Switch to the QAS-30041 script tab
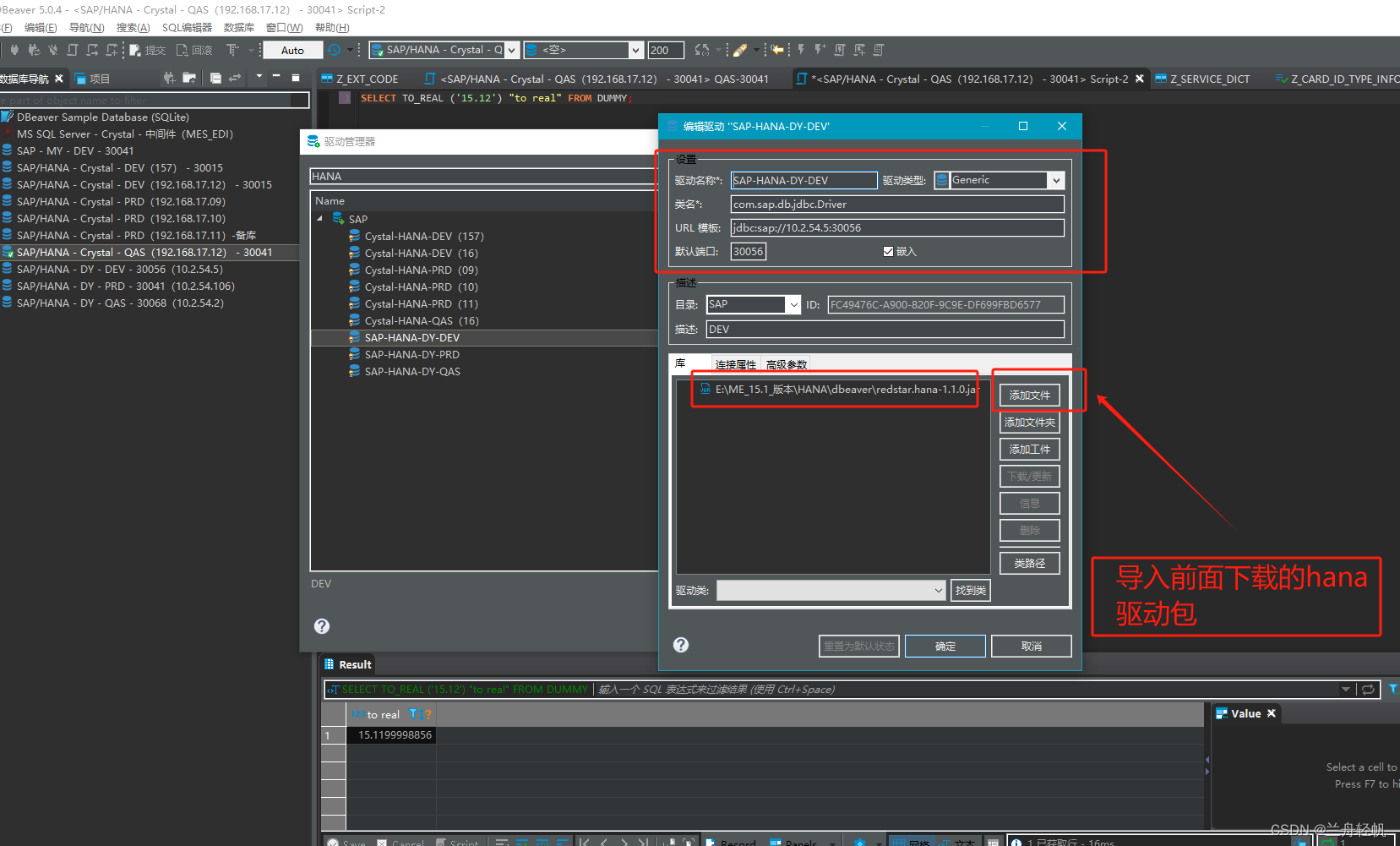Screen dimensions: 1400x846 pos(596,79)
